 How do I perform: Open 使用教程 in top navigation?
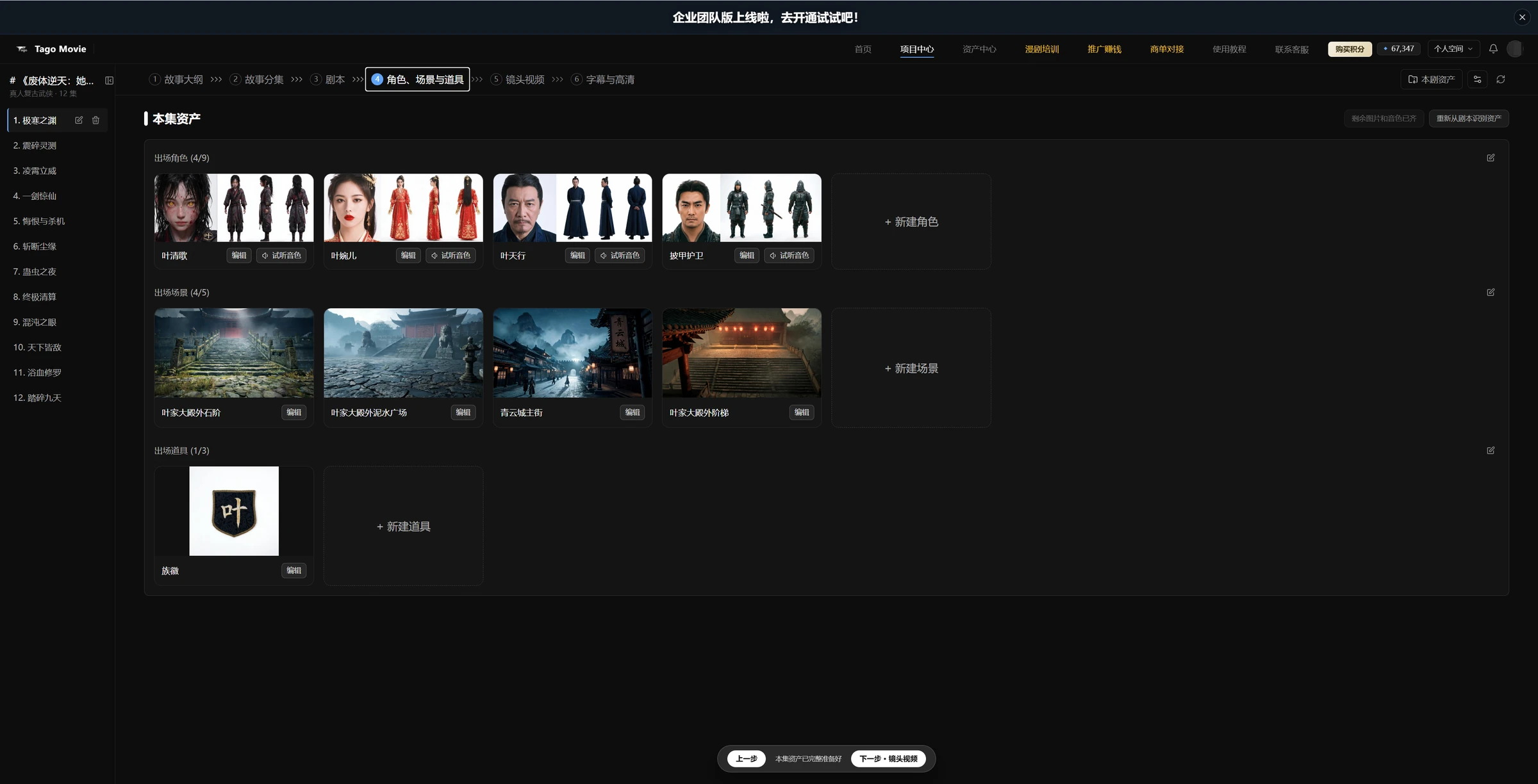coord(1229,49)
